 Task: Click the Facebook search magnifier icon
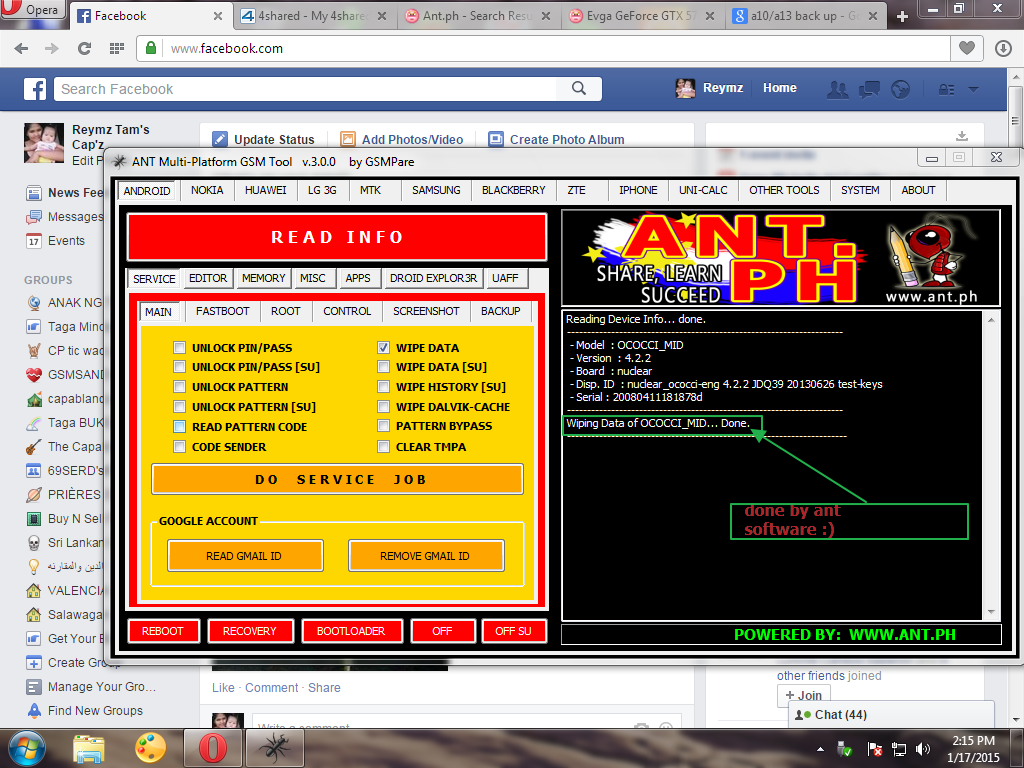(x=579, y=89)
